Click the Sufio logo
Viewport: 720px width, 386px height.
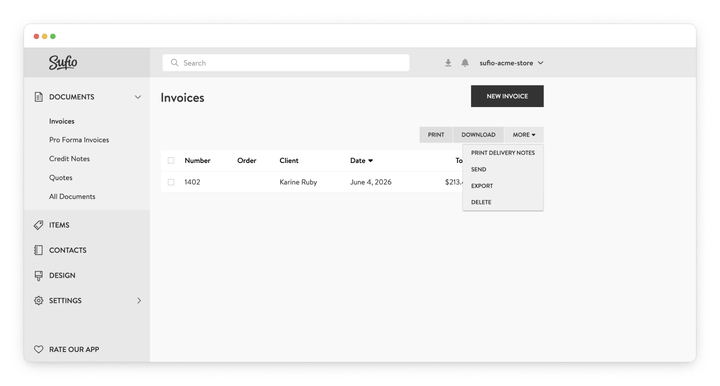(x=63, y=62)
